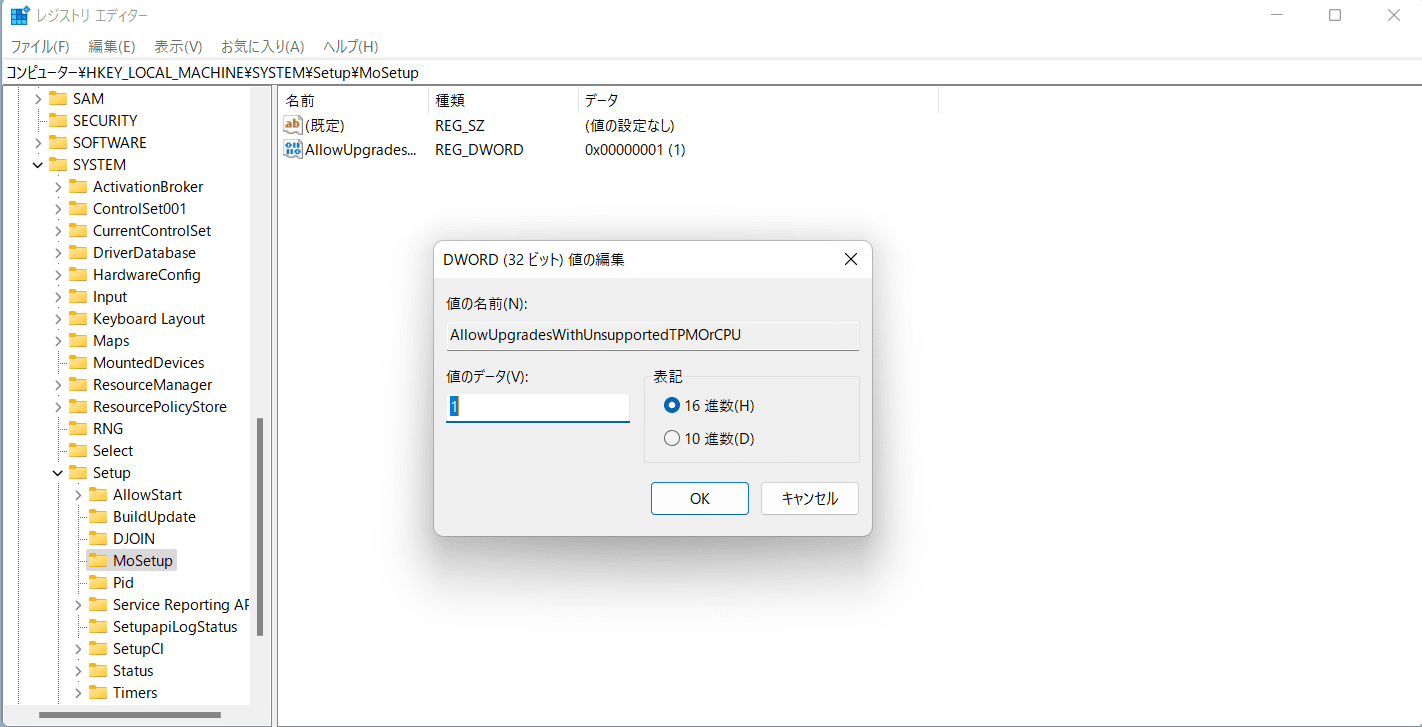Expand the ControlSet001 tree node
This screenshot has width=1422, height=727.
pos(58,209)
